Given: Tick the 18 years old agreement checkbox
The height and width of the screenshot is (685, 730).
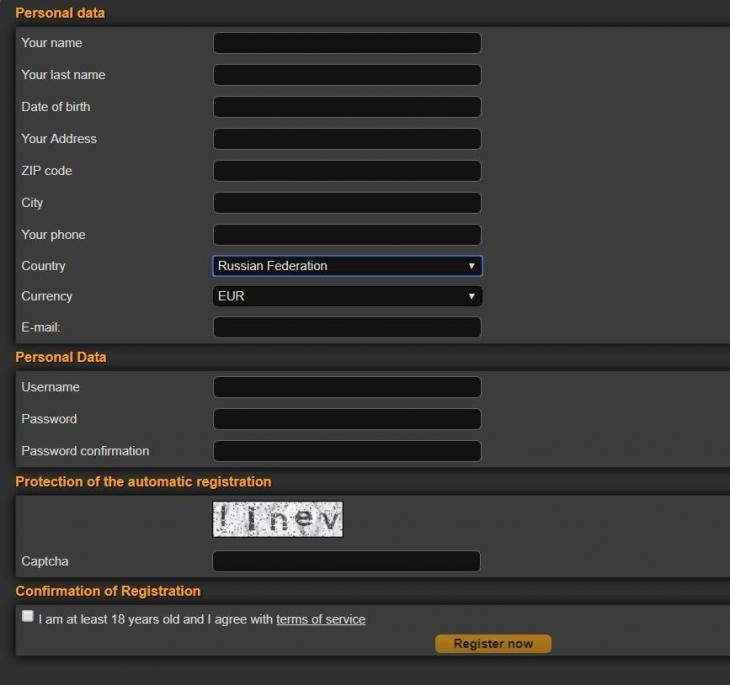Looking at the screenshot, I should 28,617.
